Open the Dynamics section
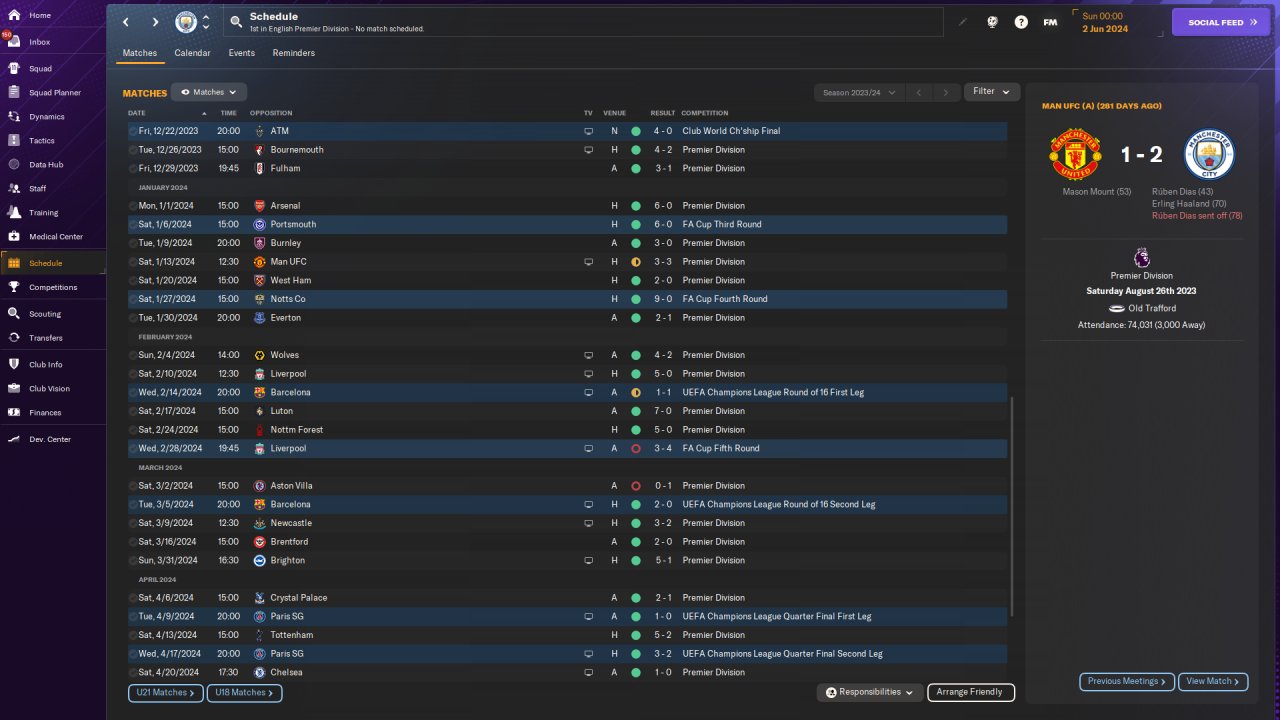 point(53,117)
